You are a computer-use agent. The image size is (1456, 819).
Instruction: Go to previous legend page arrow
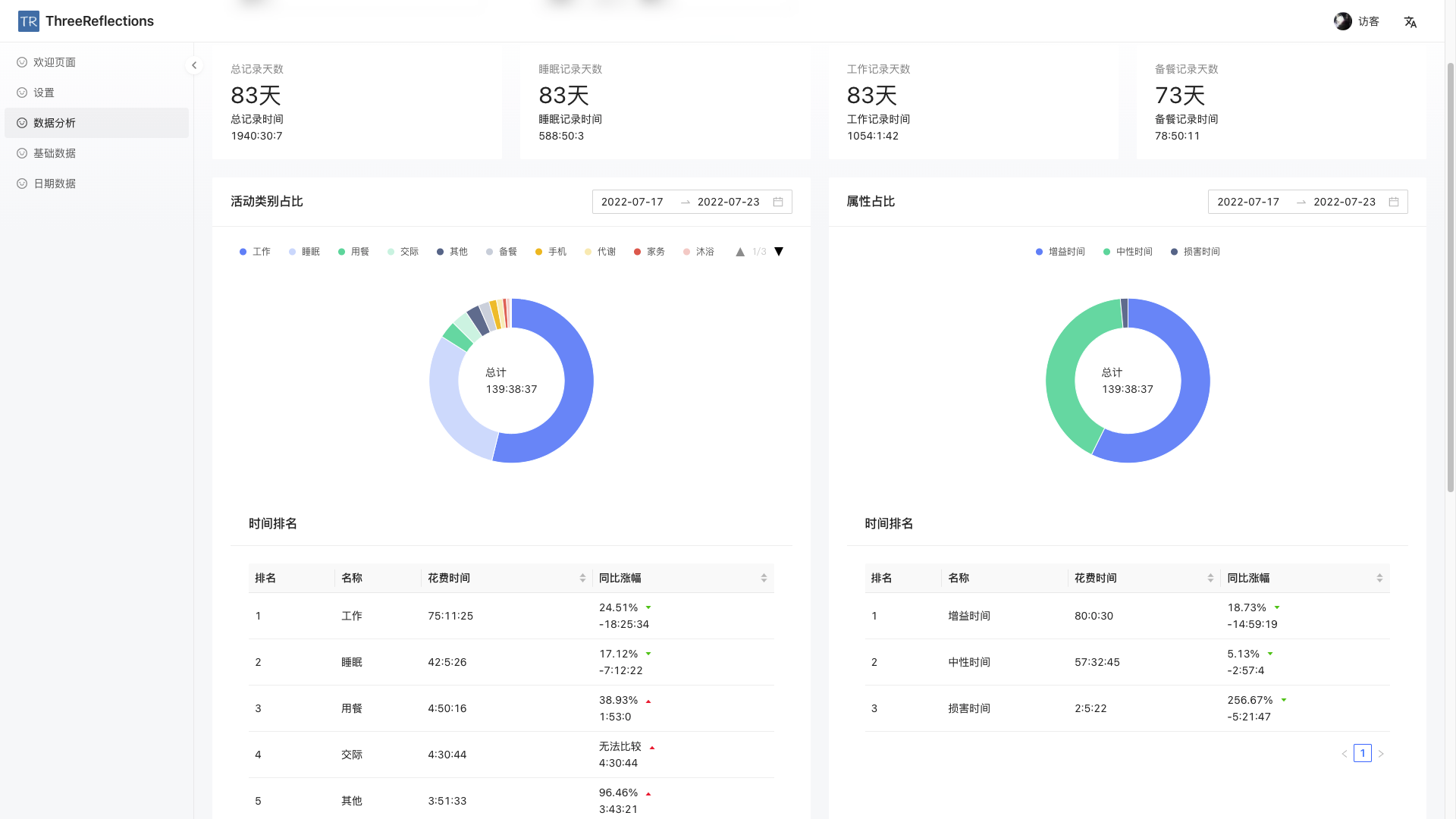click(740, 252)
